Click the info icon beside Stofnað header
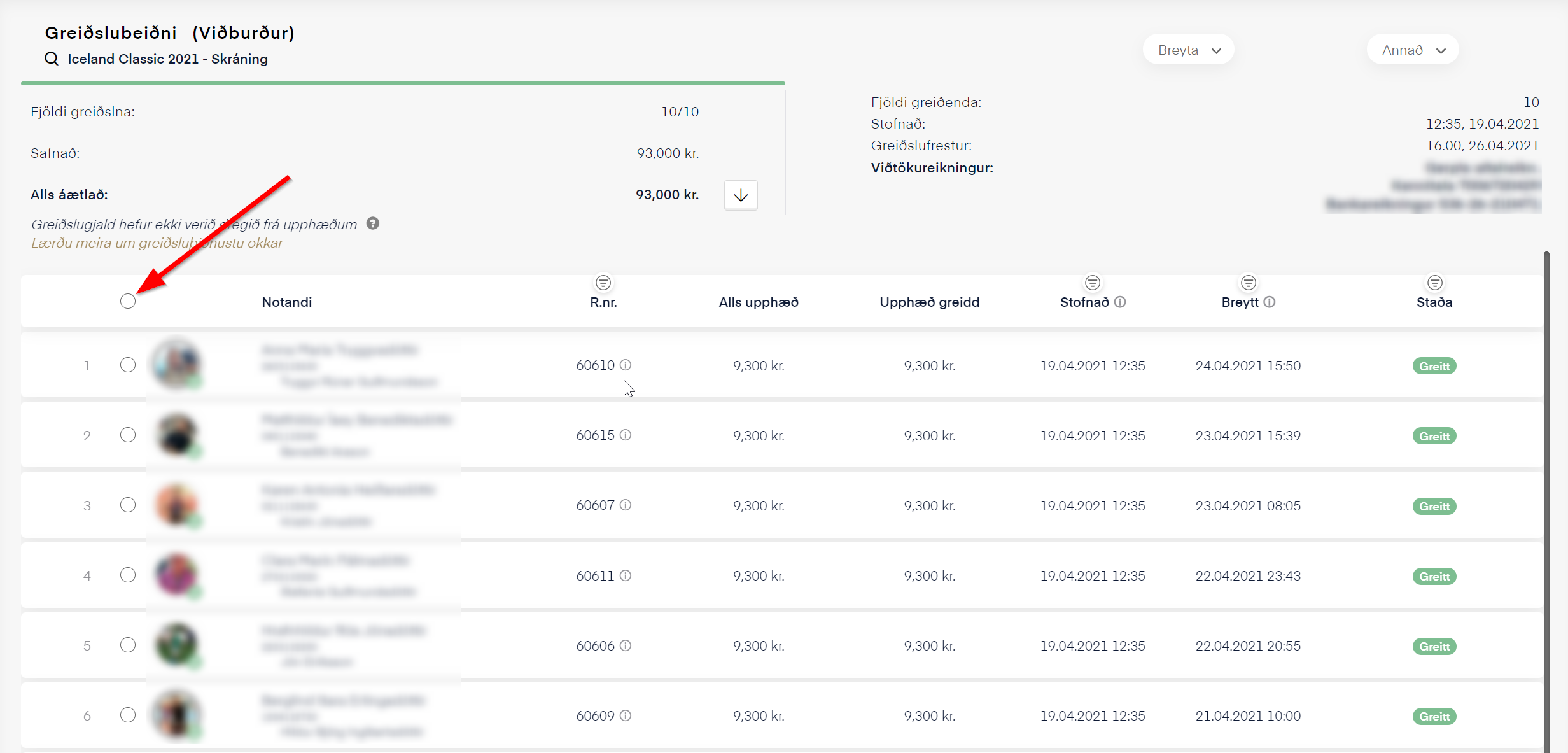 click(1120, 302)
